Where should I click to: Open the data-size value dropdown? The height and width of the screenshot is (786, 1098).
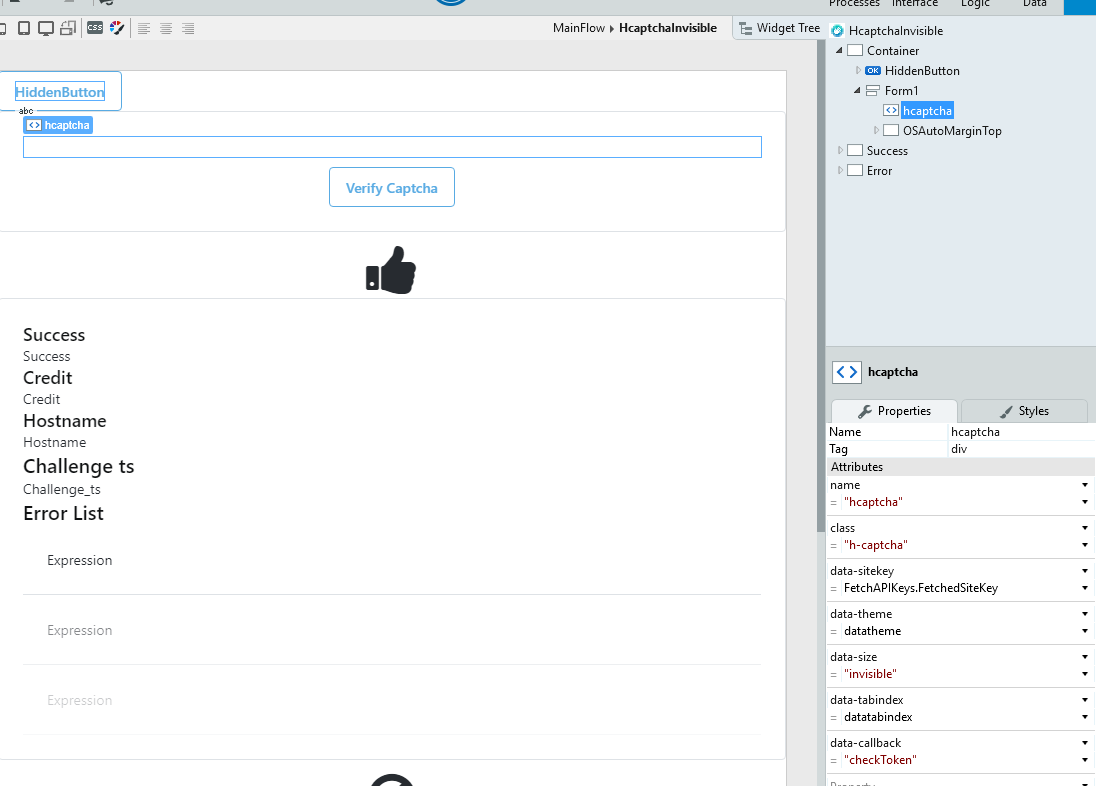coord(1085,674)
